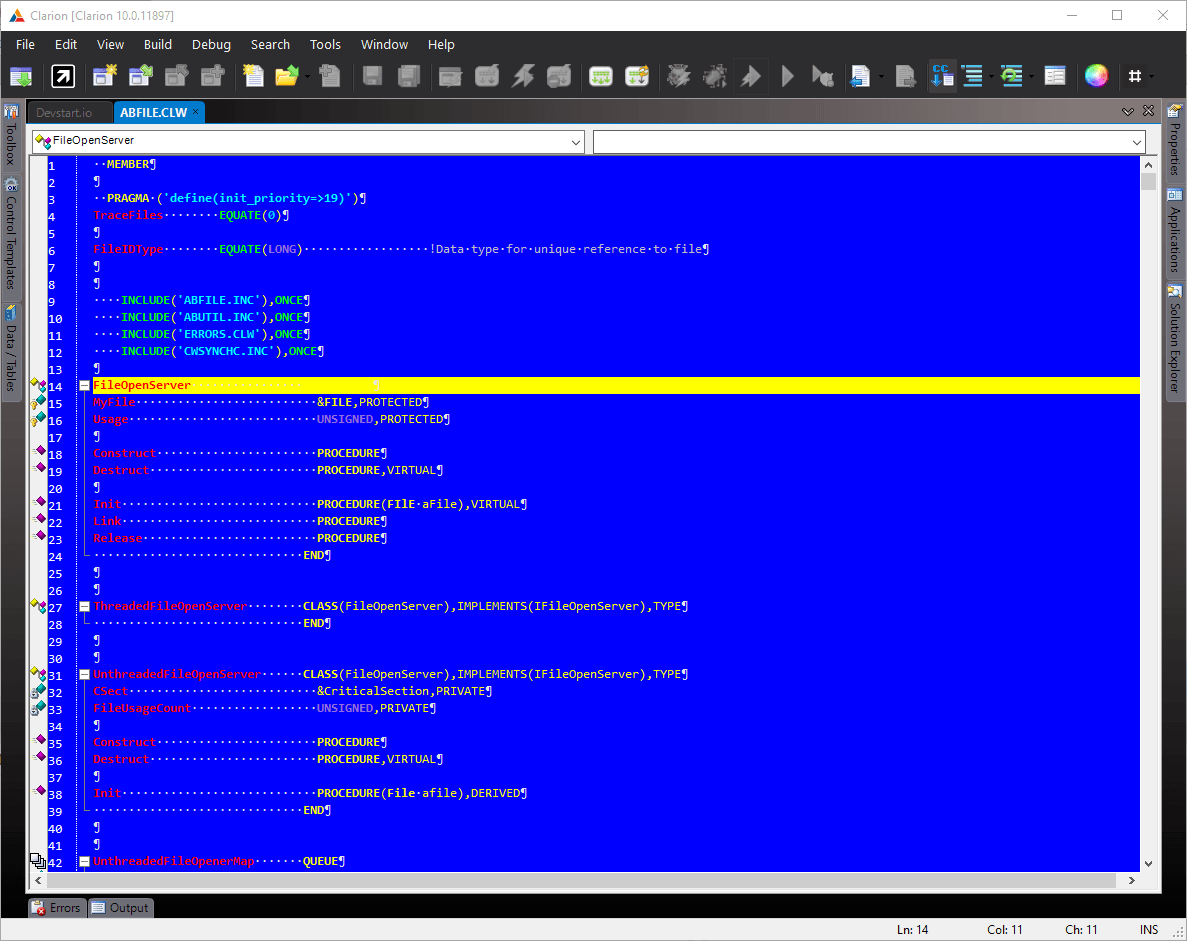The image size is (1187, 941).
Task: Click the first window-with-green-arrow toolbar icon
Action: pyautogui.click(x=21, y=76)
